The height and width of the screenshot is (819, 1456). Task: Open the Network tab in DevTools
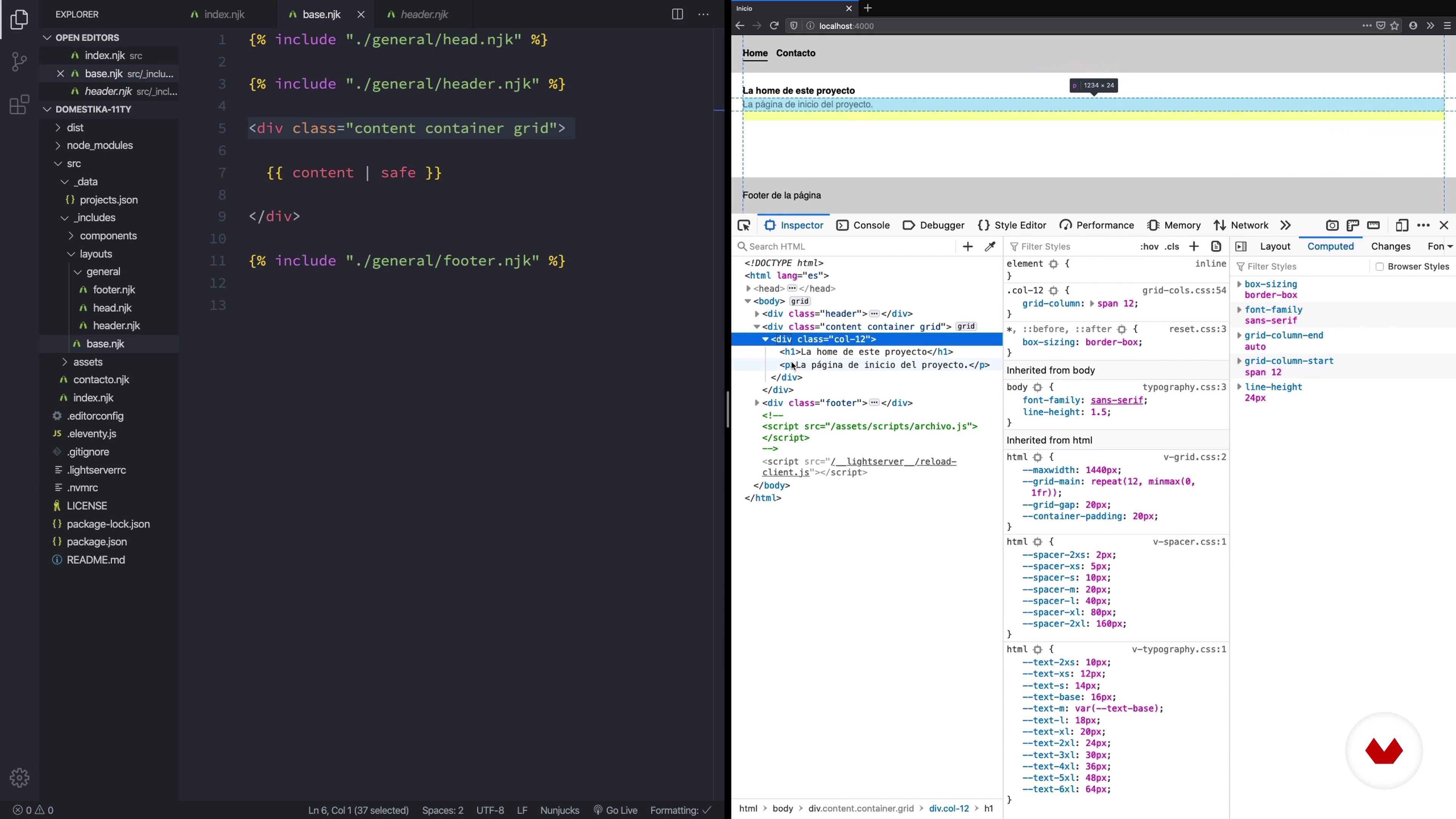[1241, 226]
